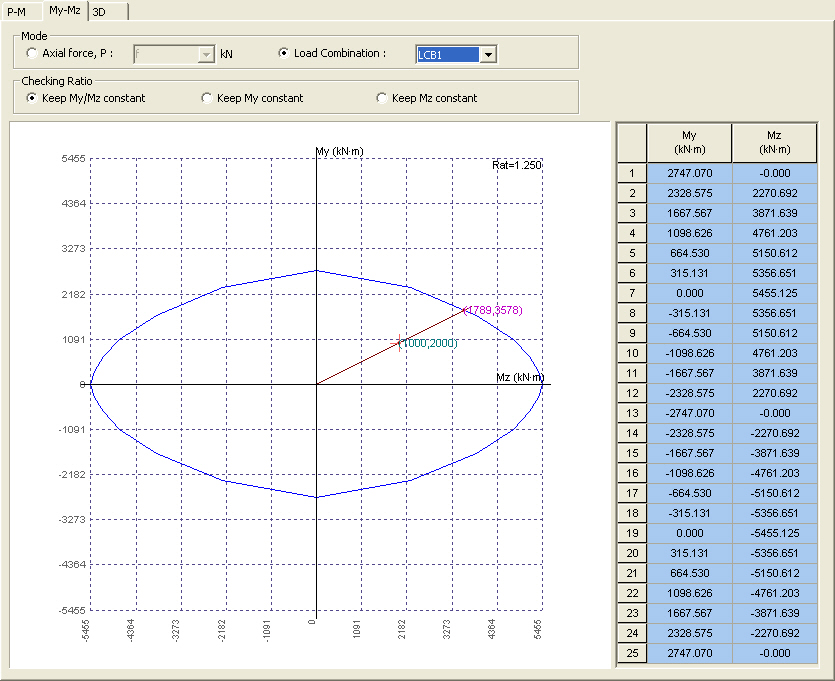The image size is (835, 681).
Task: Expand the LCB1 load combination dropdown
Action: click(488, 54)
